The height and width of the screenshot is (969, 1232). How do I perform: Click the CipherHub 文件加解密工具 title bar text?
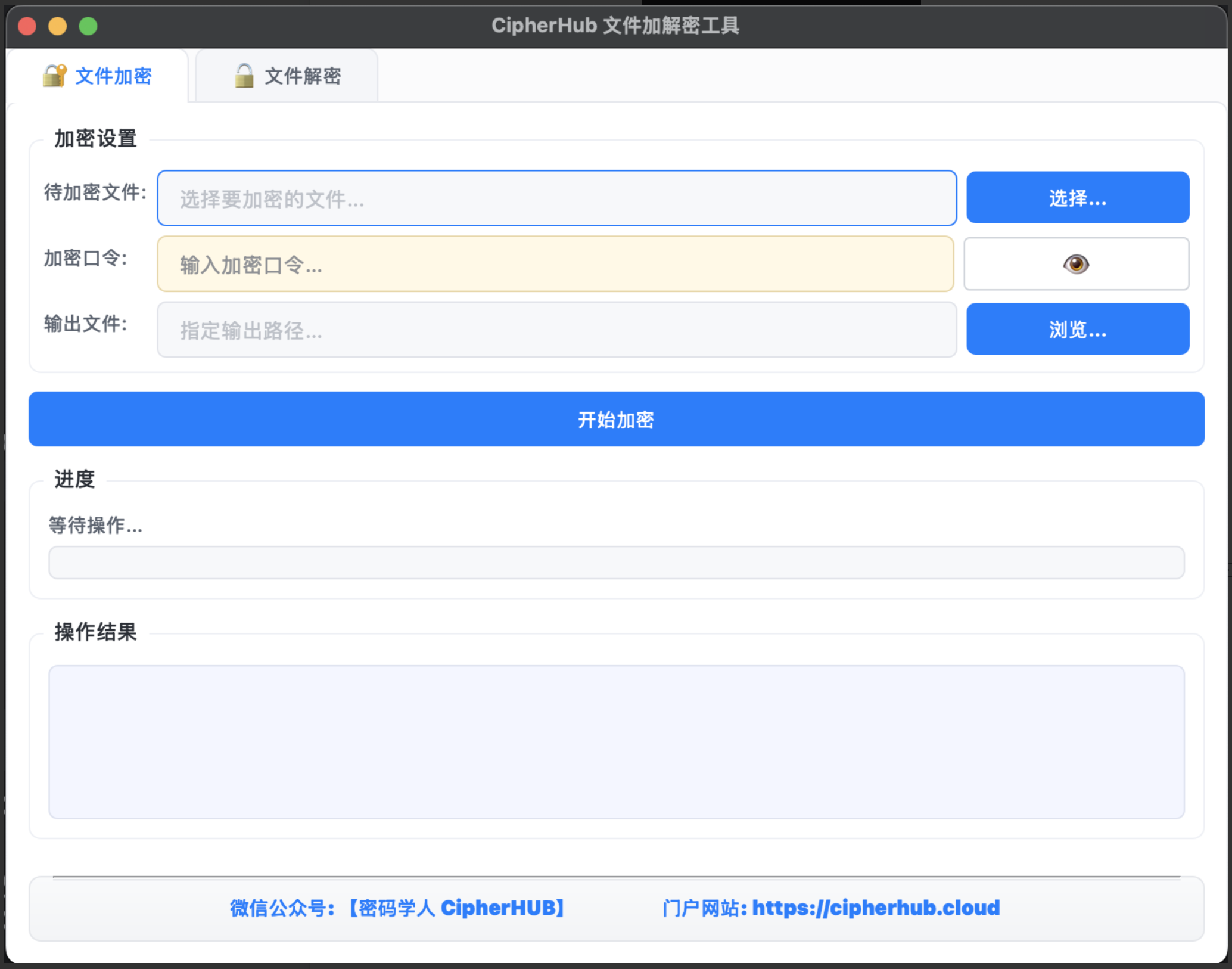[615, 26]
